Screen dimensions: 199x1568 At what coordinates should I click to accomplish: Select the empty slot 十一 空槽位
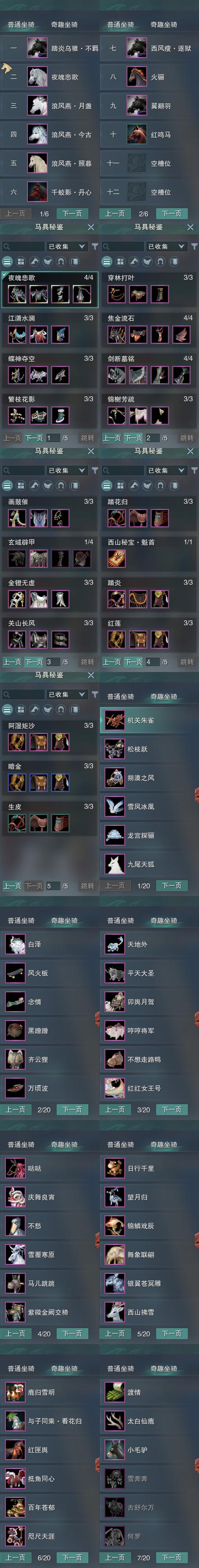tap(149, 163)
